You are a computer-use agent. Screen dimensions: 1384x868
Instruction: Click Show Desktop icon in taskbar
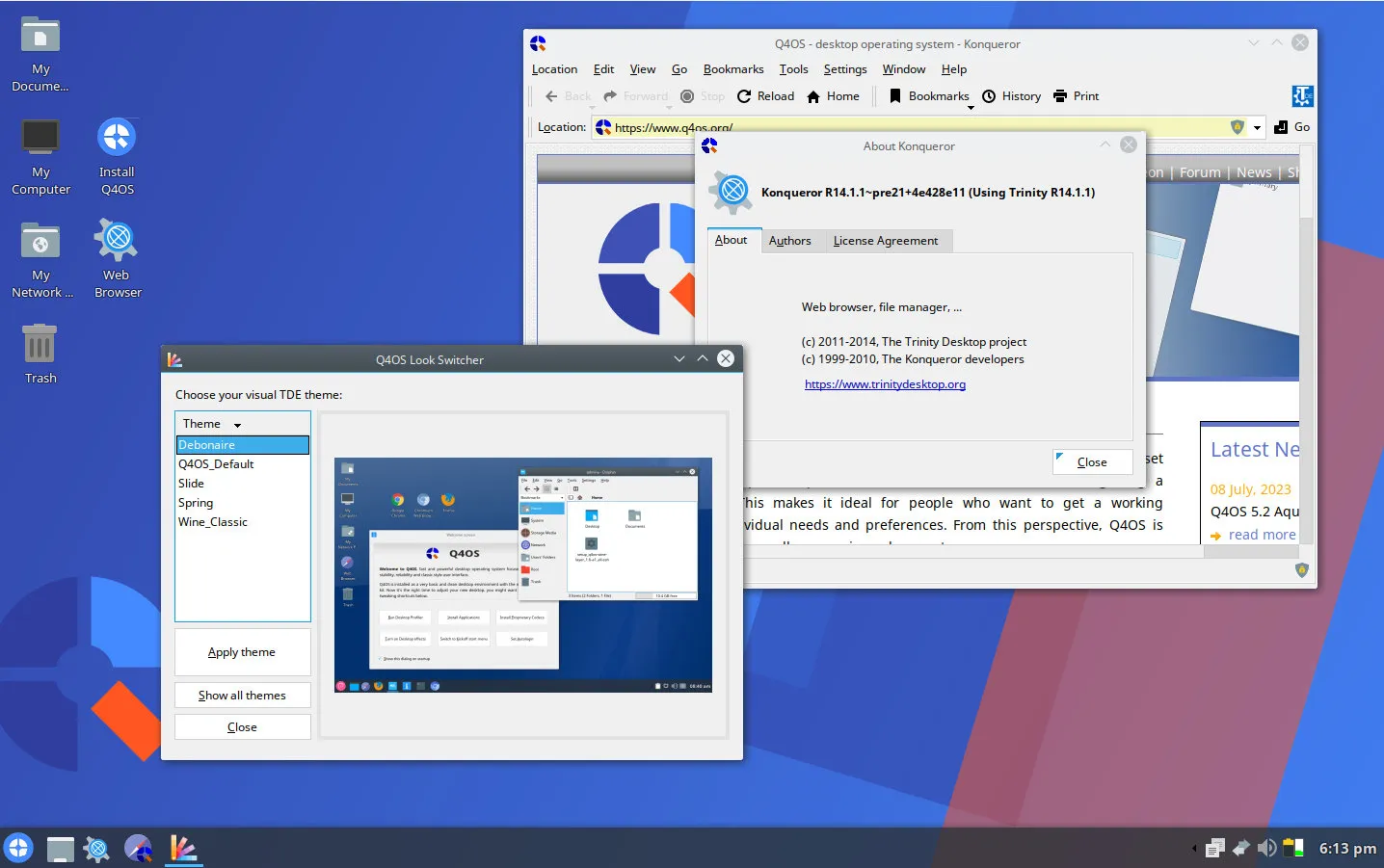(61, 849)
